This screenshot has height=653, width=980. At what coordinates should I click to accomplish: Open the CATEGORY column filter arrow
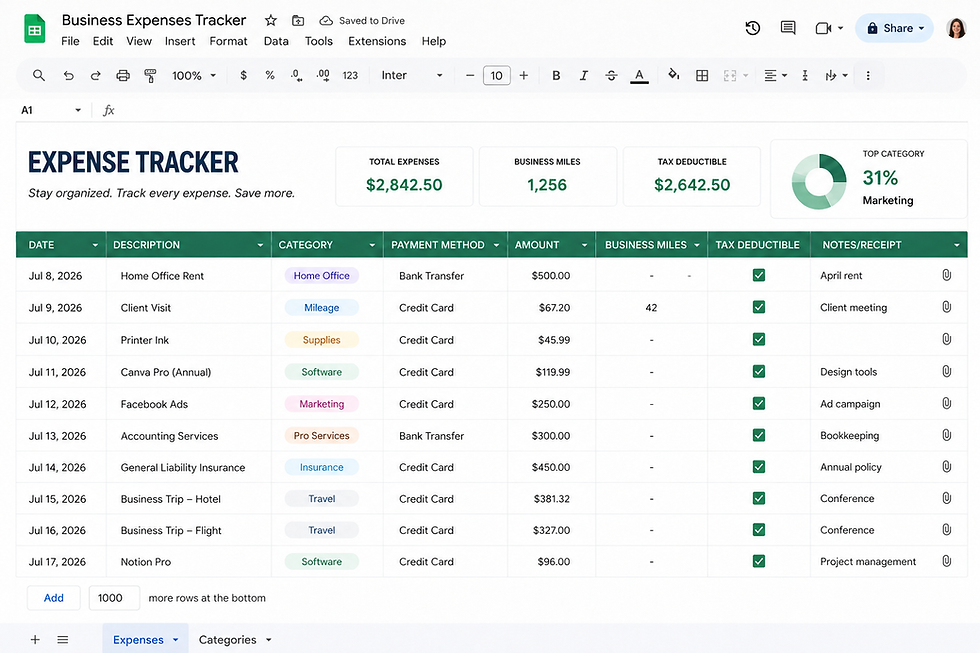[372, 245]
